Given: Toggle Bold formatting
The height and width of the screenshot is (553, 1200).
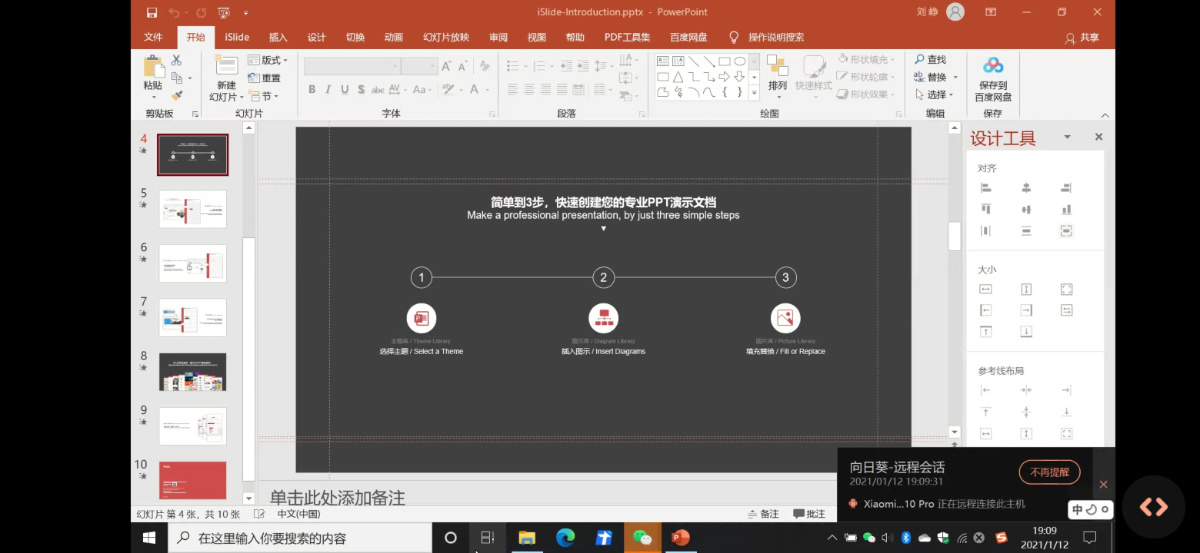Looking at the screenshot, I should tap(312, 90).
